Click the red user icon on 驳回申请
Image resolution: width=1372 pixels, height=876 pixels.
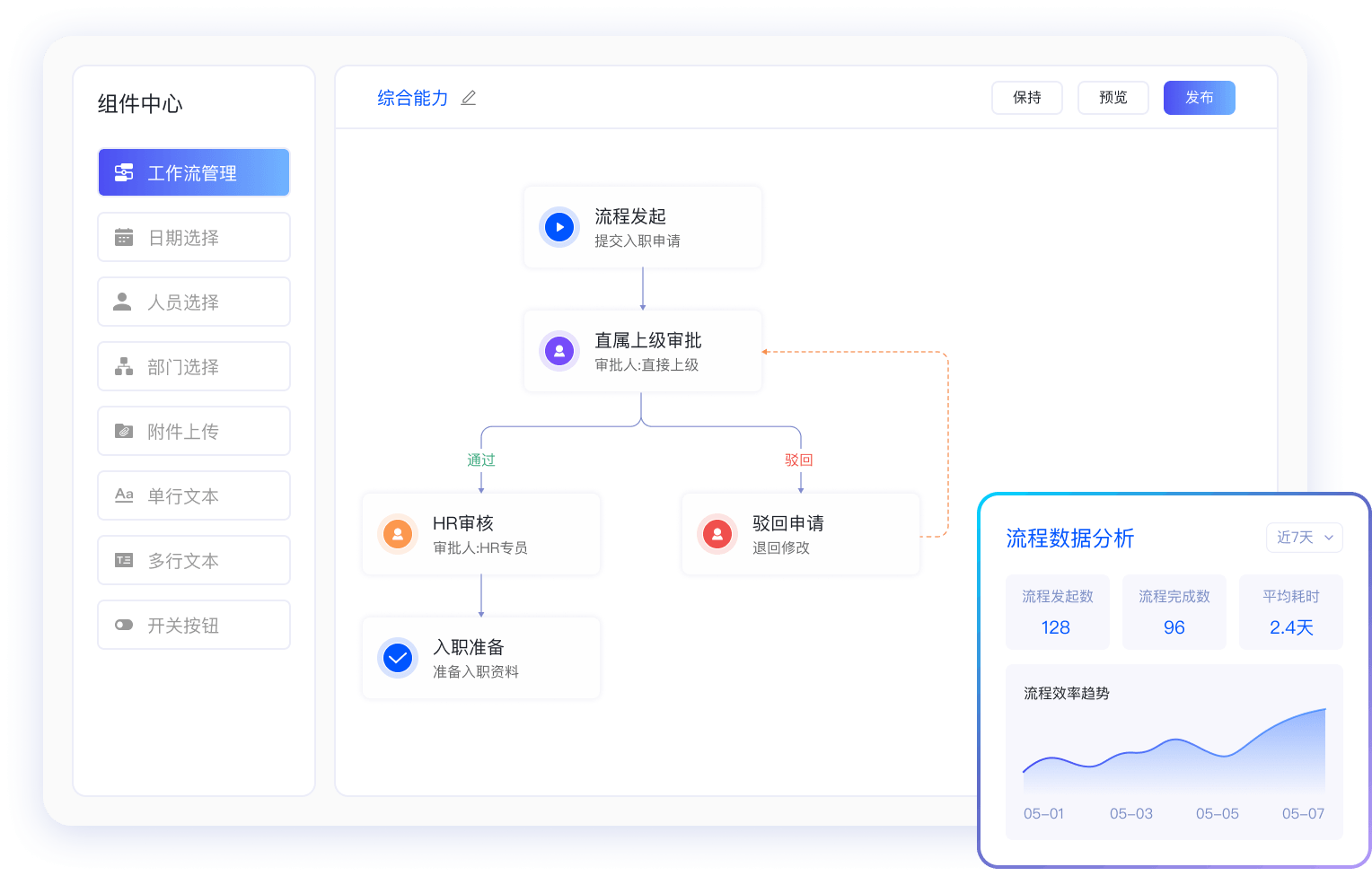pyautogui.click(x=717, y=534)
